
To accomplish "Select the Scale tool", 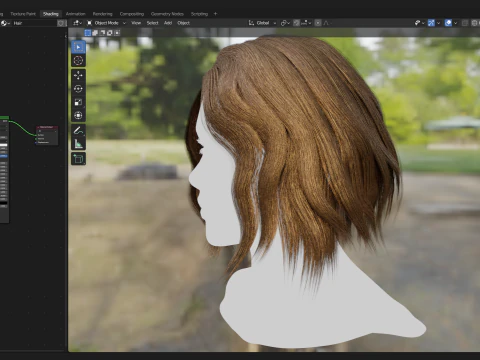I will pos(78,102).
